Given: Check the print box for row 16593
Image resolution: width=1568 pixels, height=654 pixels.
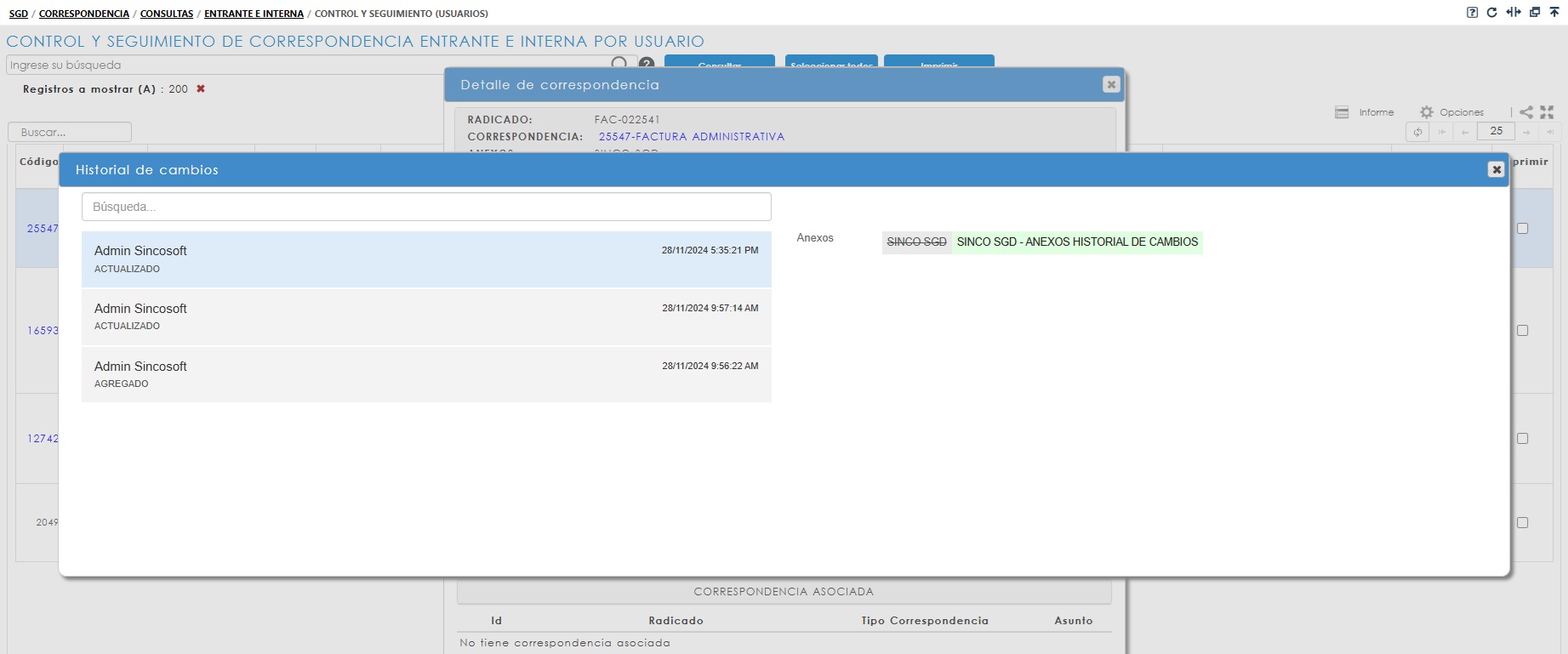Looking at the screenshot, I should coord(1523,330).
